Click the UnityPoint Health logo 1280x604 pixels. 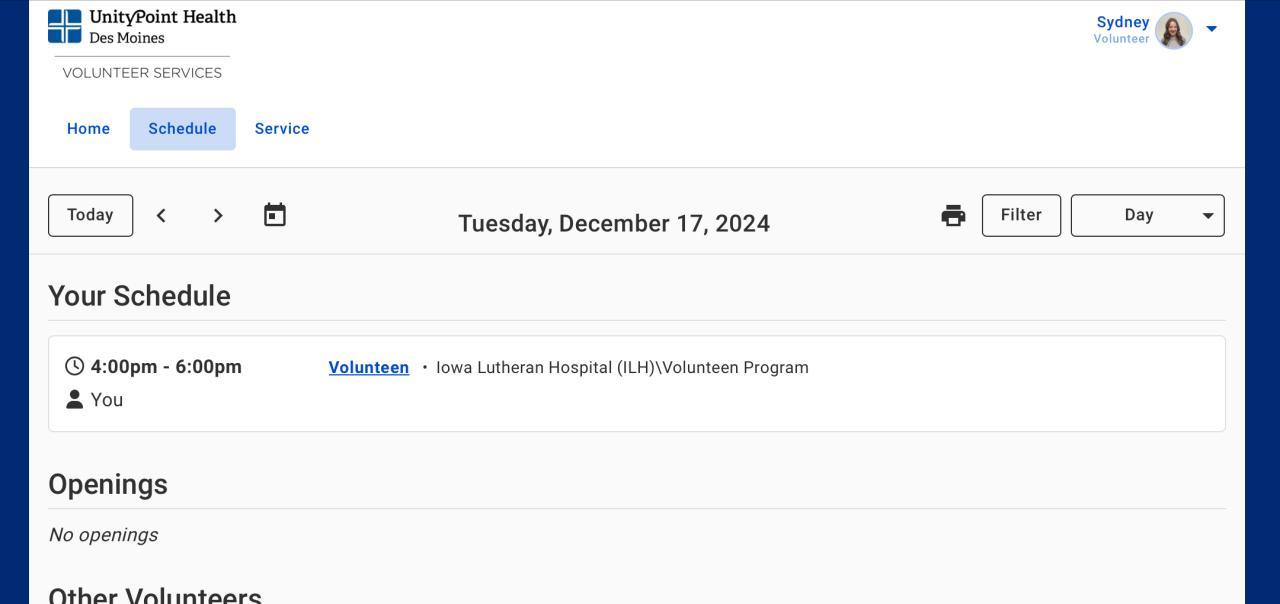[142, 28]
